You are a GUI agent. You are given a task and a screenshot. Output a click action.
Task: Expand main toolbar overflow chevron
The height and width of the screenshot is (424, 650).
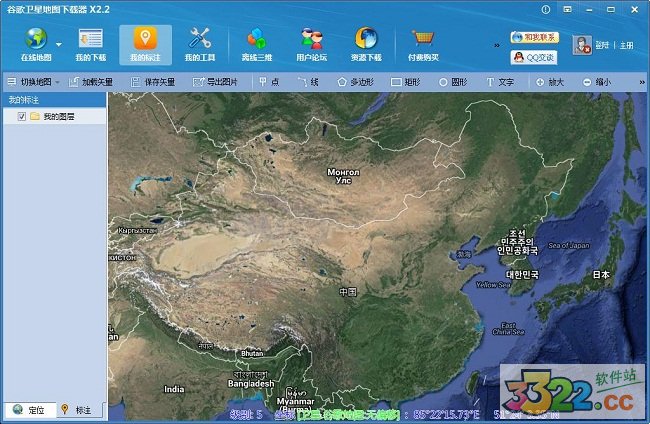coord(497,45)
